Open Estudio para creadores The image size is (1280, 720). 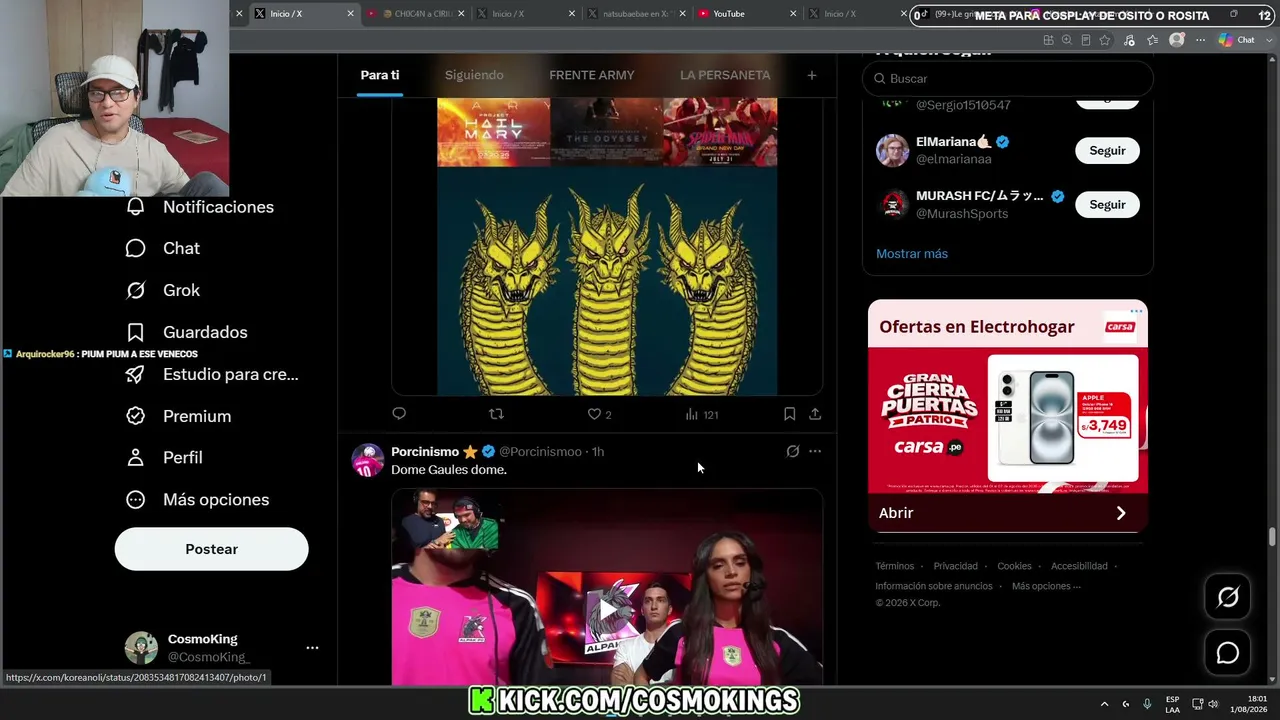pyautogui.click(x=211, y=374)
